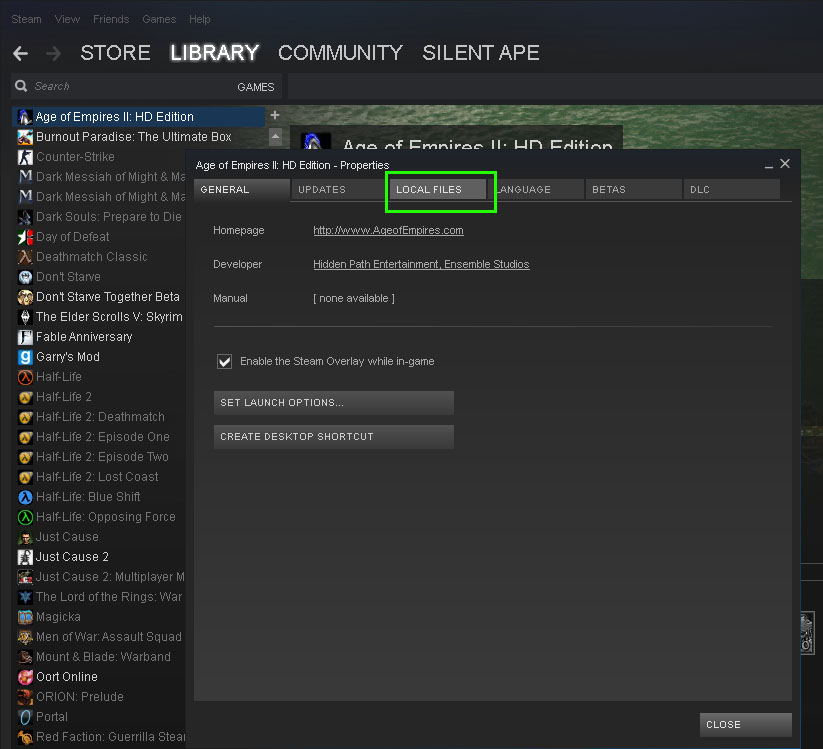The width and height of the screenshot is (823, 749).
Task: Open the GAMES filter dropdown
Action: tap(256, 87)
